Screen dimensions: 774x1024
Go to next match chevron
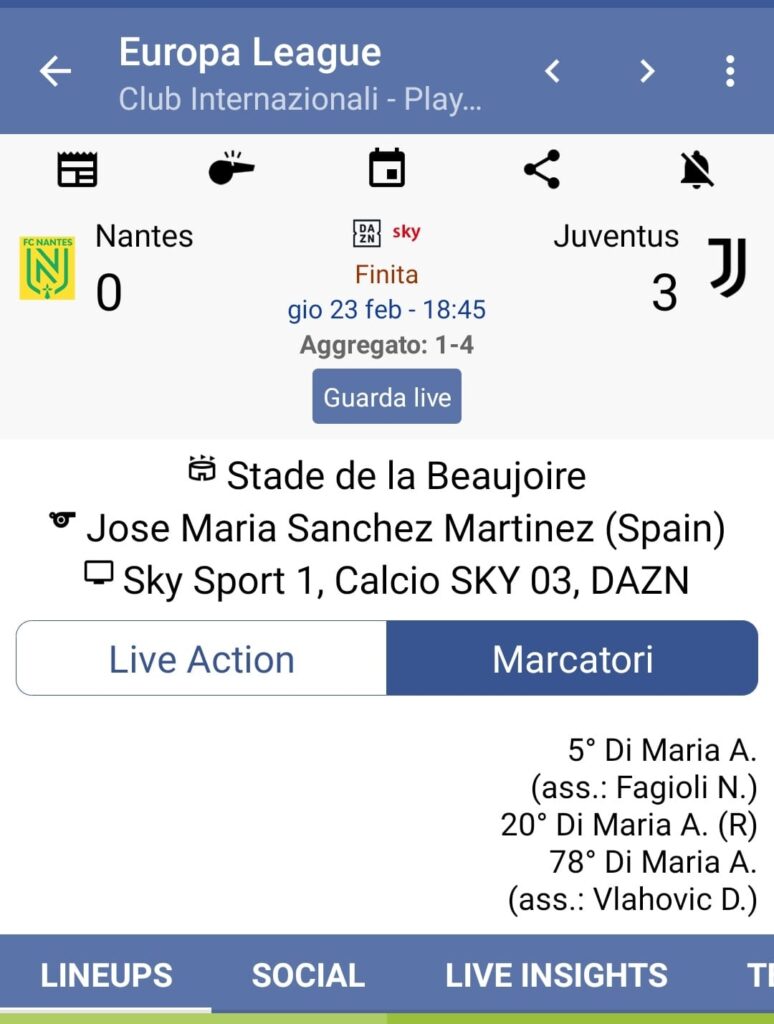(x=647, y=71)
